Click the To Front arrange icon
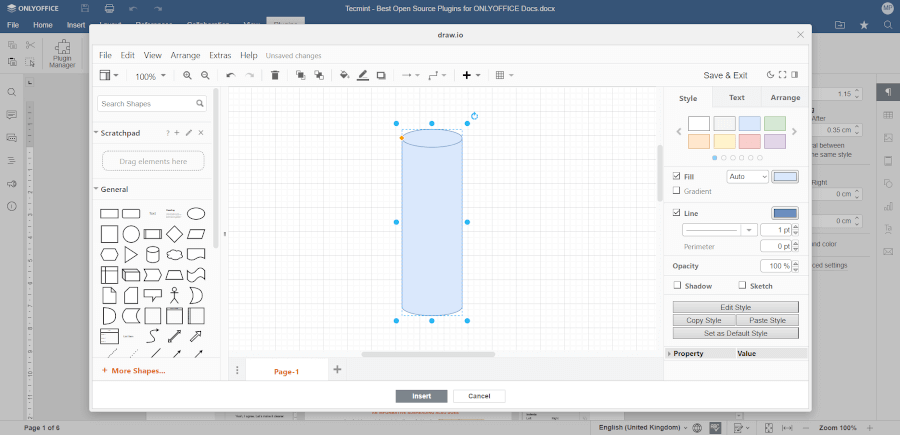 pyautogui.click(x=300, y=75)
